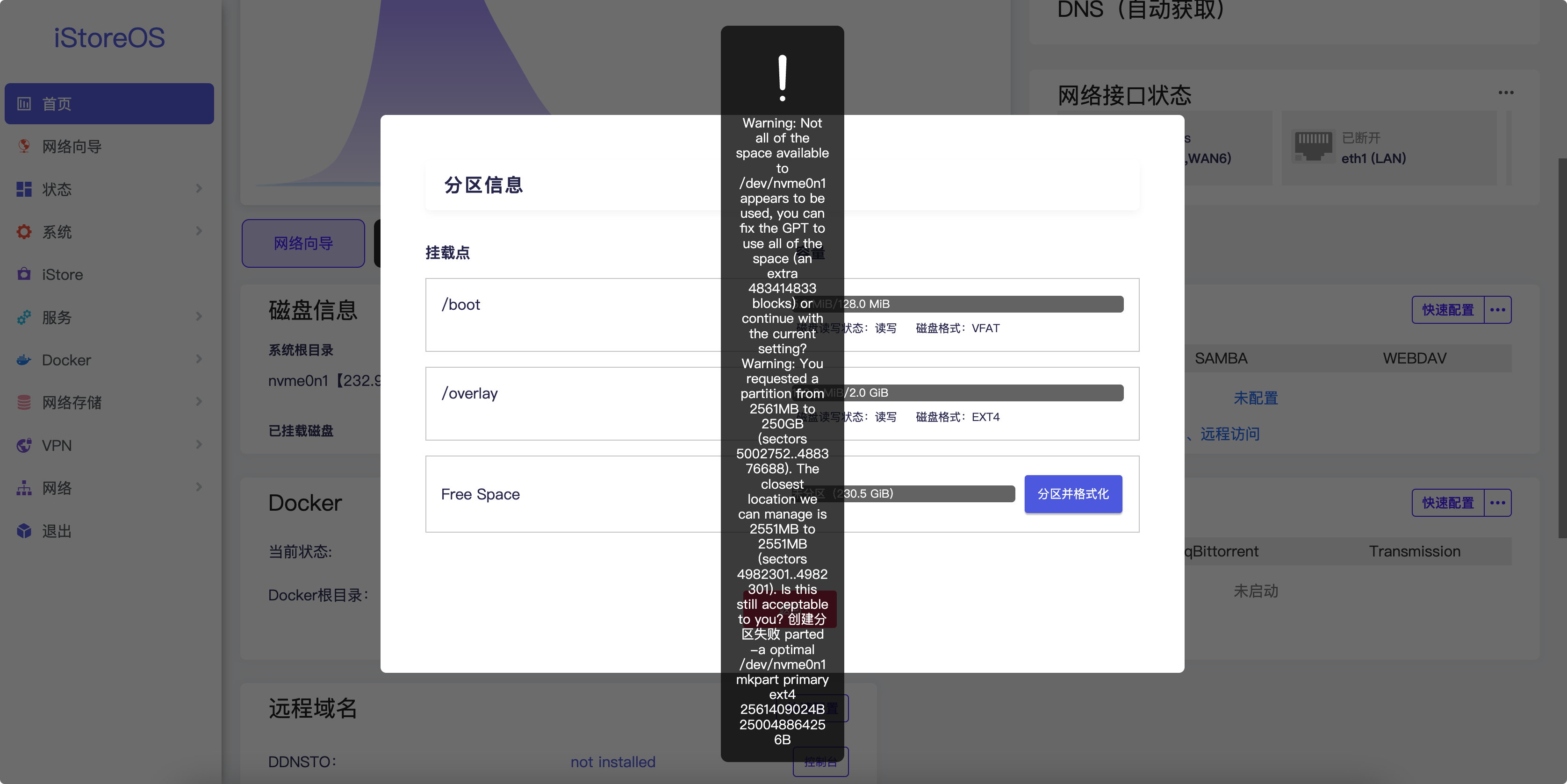This screenshot has width=1567, height=784.
Task: Select the 首页 home icon in sidebar
Action: [x=24, y=103]
